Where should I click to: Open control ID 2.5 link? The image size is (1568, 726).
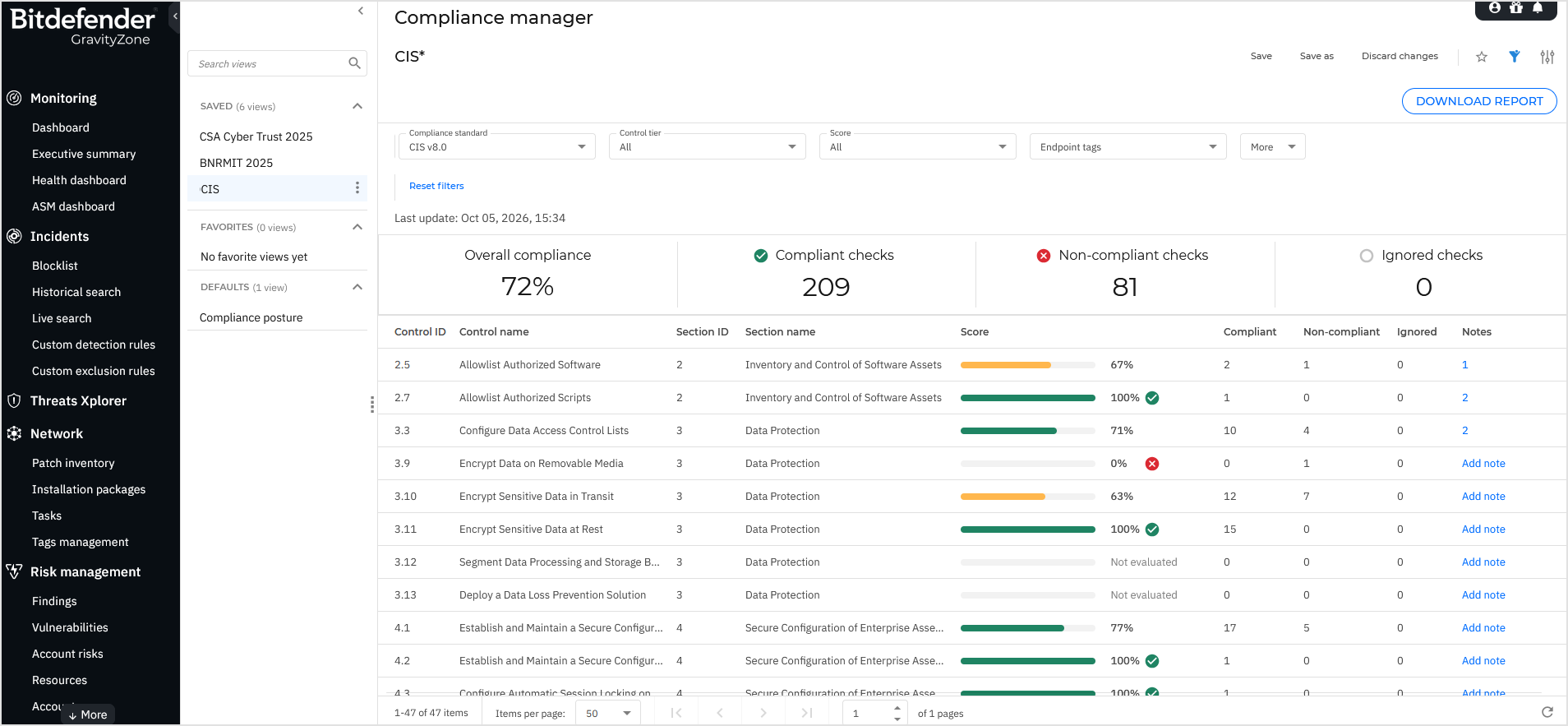pyautogui.click(x=402, y=364)
